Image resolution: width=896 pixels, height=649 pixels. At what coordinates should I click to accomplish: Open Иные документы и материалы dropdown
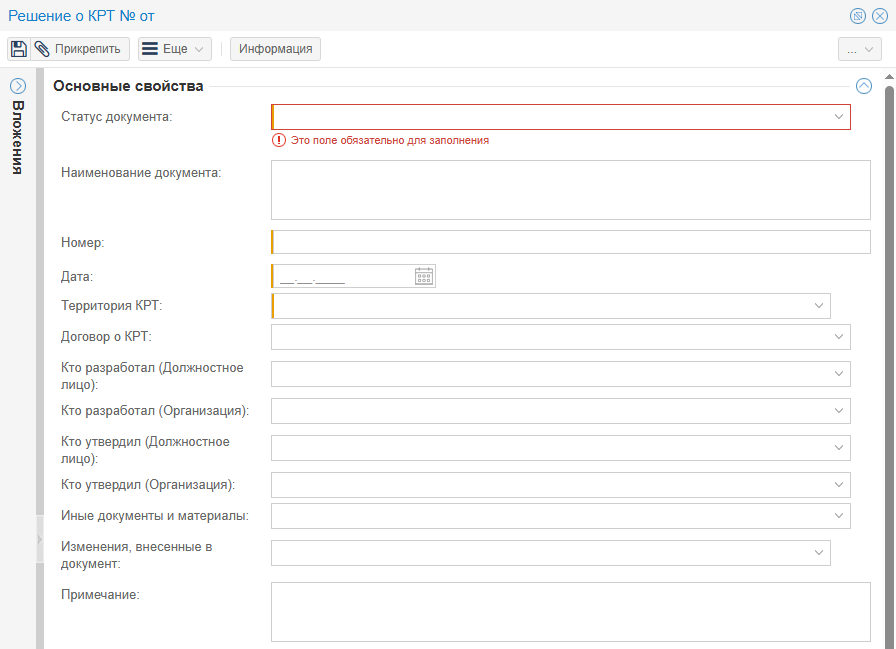[x=839, y=516]
